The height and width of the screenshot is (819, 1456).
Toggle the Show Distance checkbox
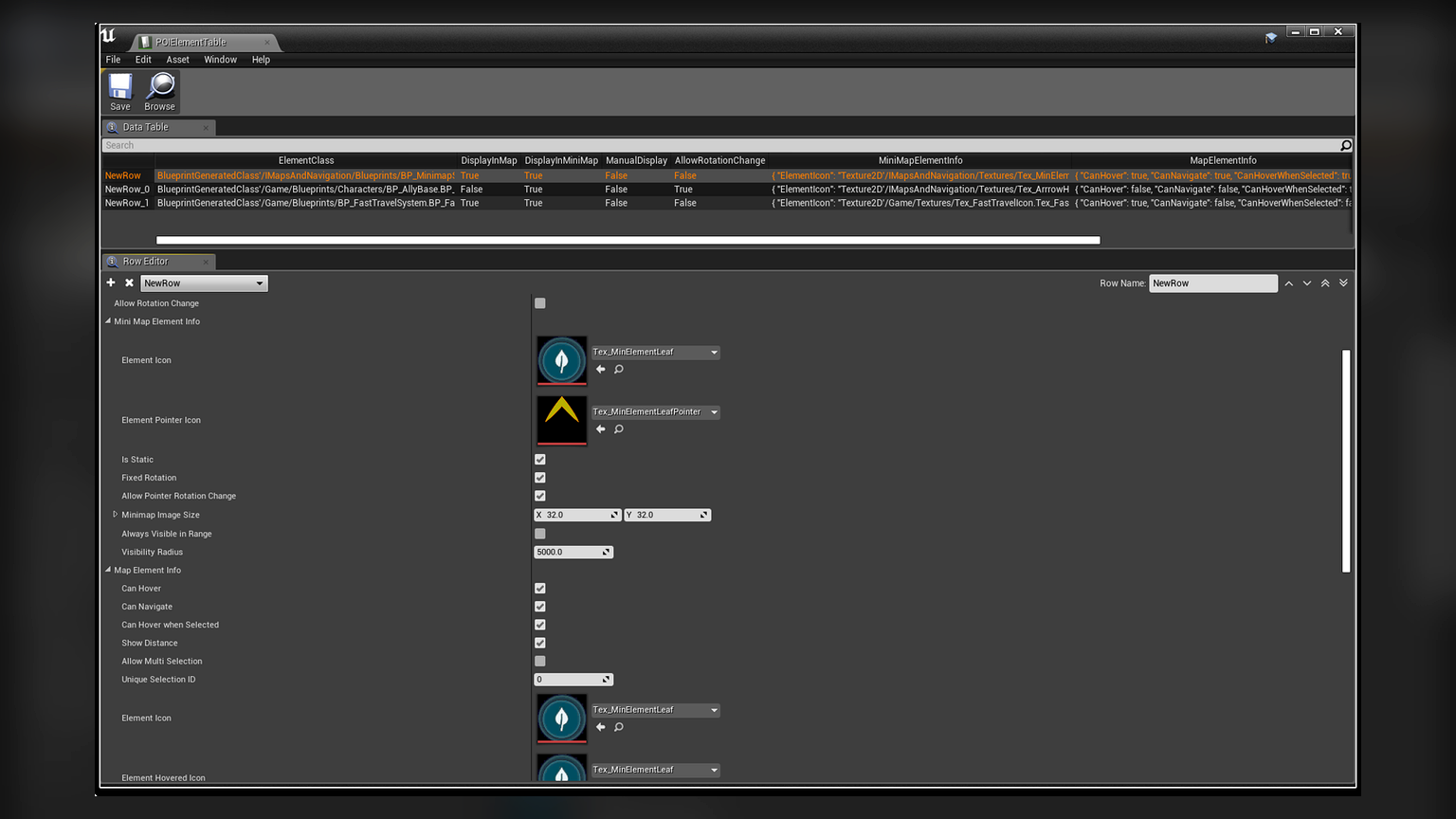coord(540,643)
